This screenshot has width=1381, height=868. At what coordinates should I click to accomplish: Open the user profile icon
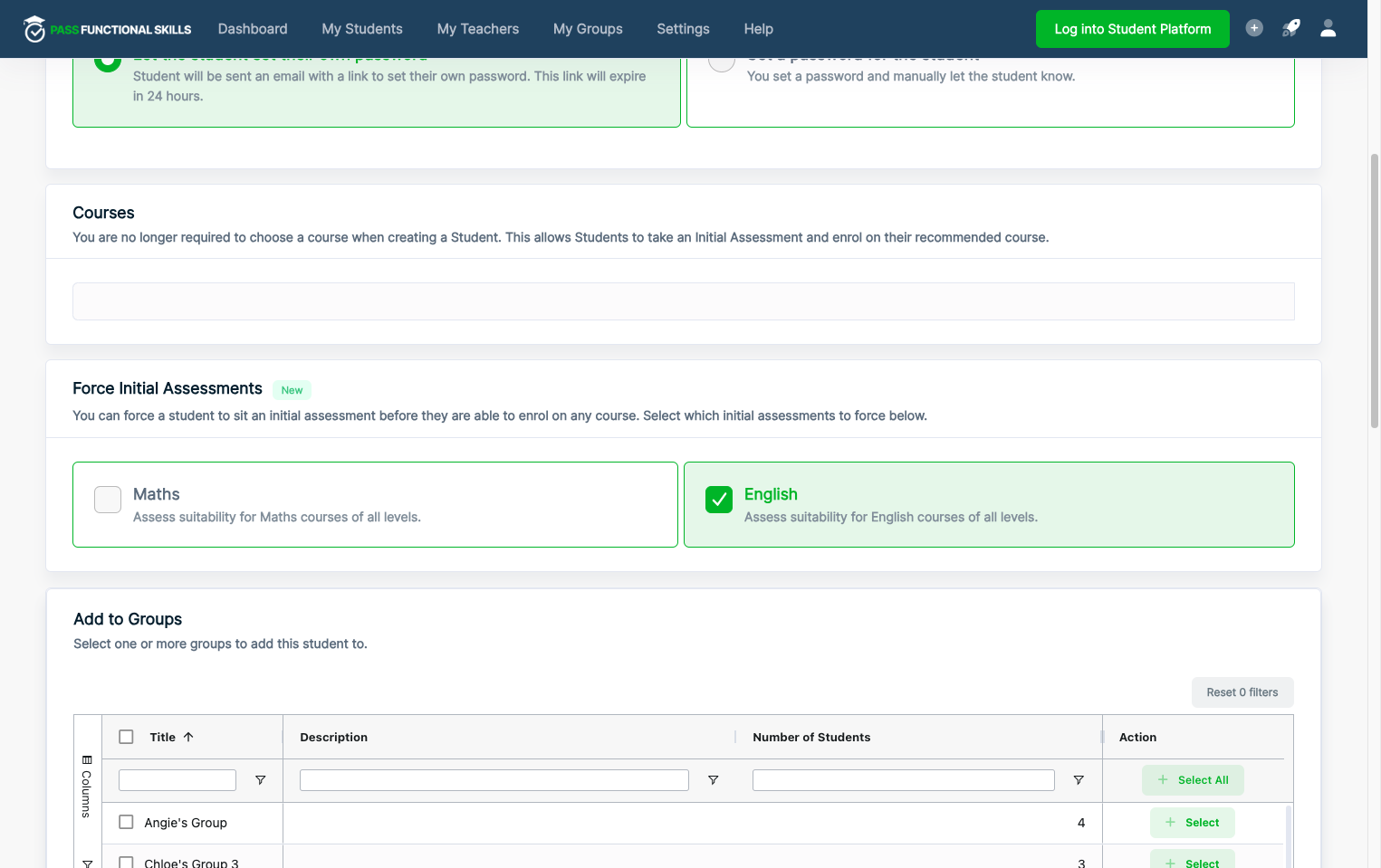coord(1328,28)
